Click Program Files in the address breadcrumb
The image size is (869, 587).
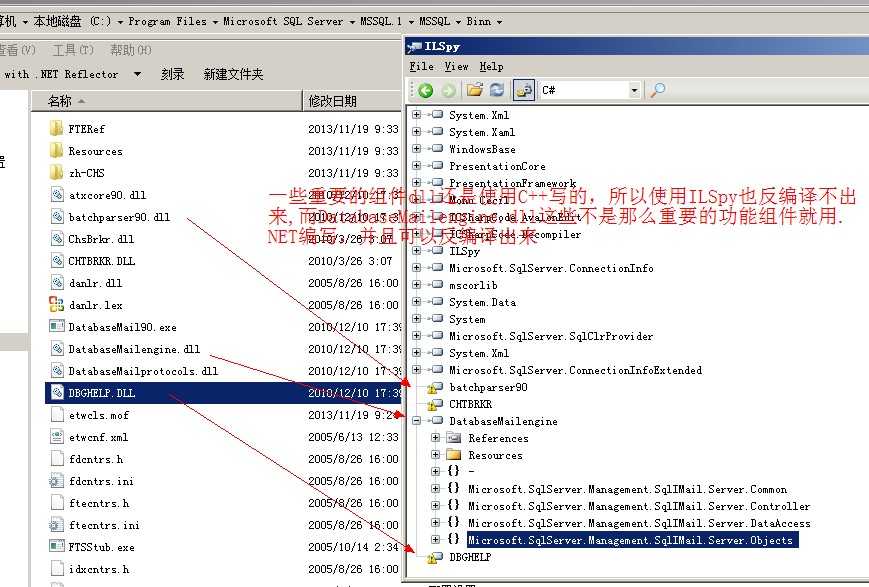pyautogui.click(x=167, y=22)
